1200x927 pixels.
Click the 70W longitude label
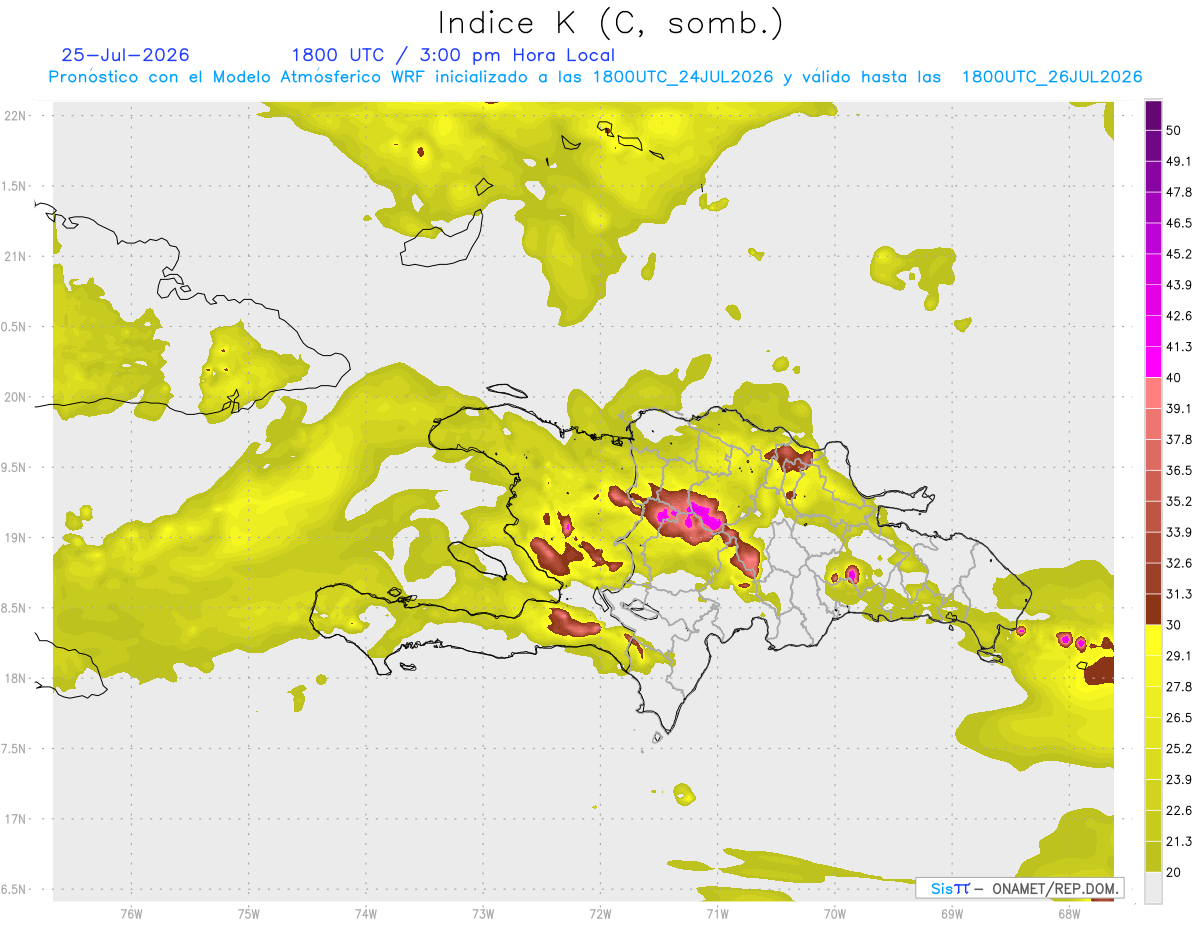pyautogui.click(x=834, y=913)
